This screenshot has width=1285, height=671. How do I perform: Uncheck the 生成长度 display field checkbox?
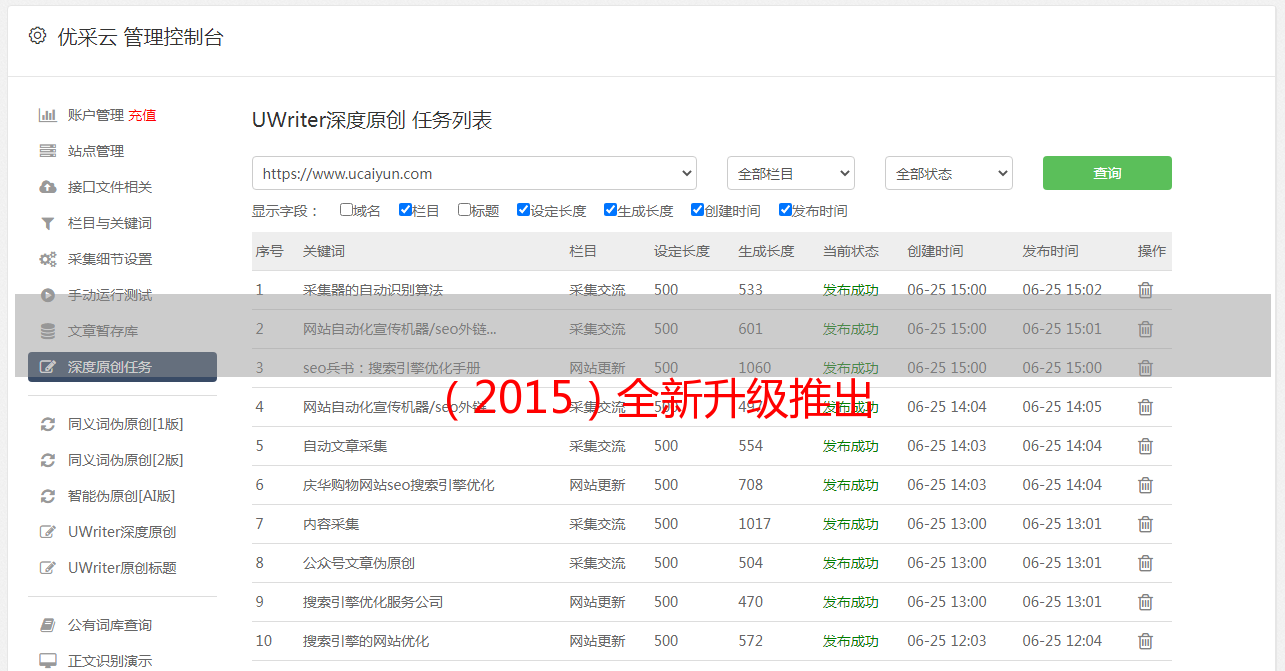click(x=610, y=210)
